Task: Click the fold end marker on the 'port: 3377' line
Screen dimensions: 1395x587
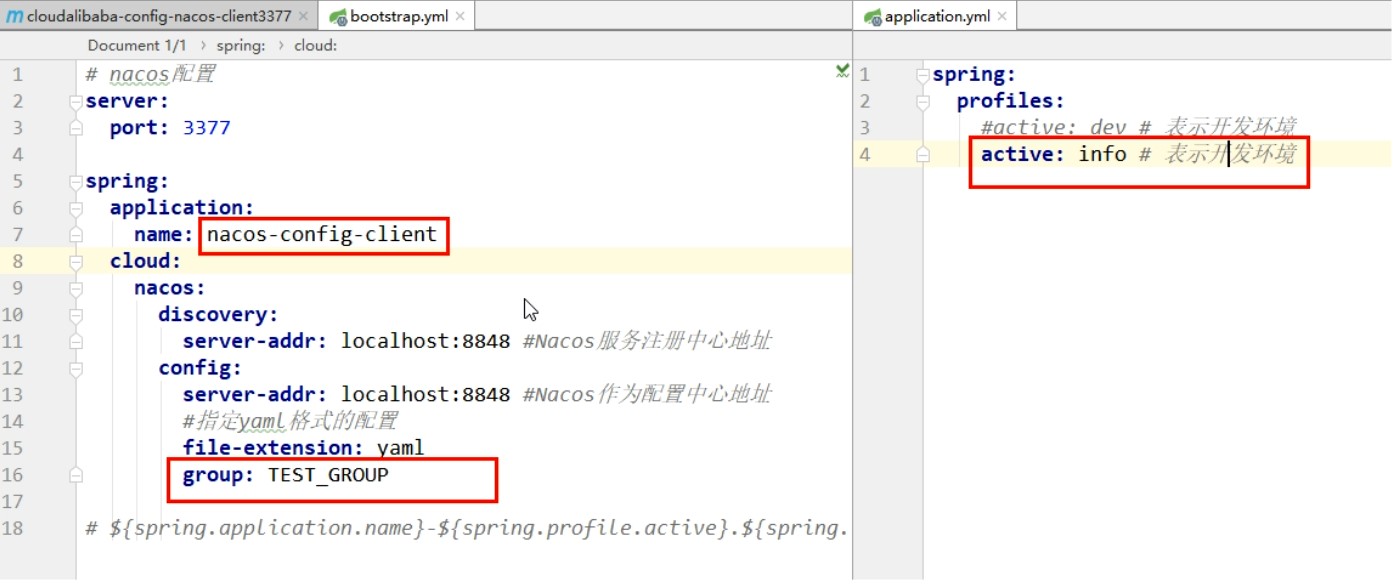Action: tap(76, 128)
